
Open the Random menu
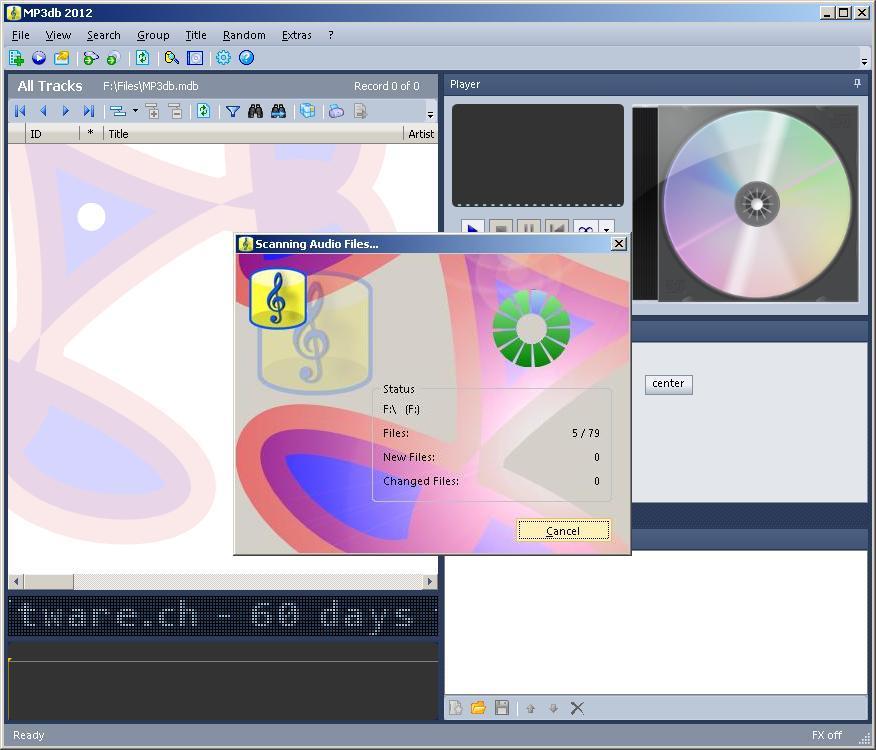(x=244, y=35)
